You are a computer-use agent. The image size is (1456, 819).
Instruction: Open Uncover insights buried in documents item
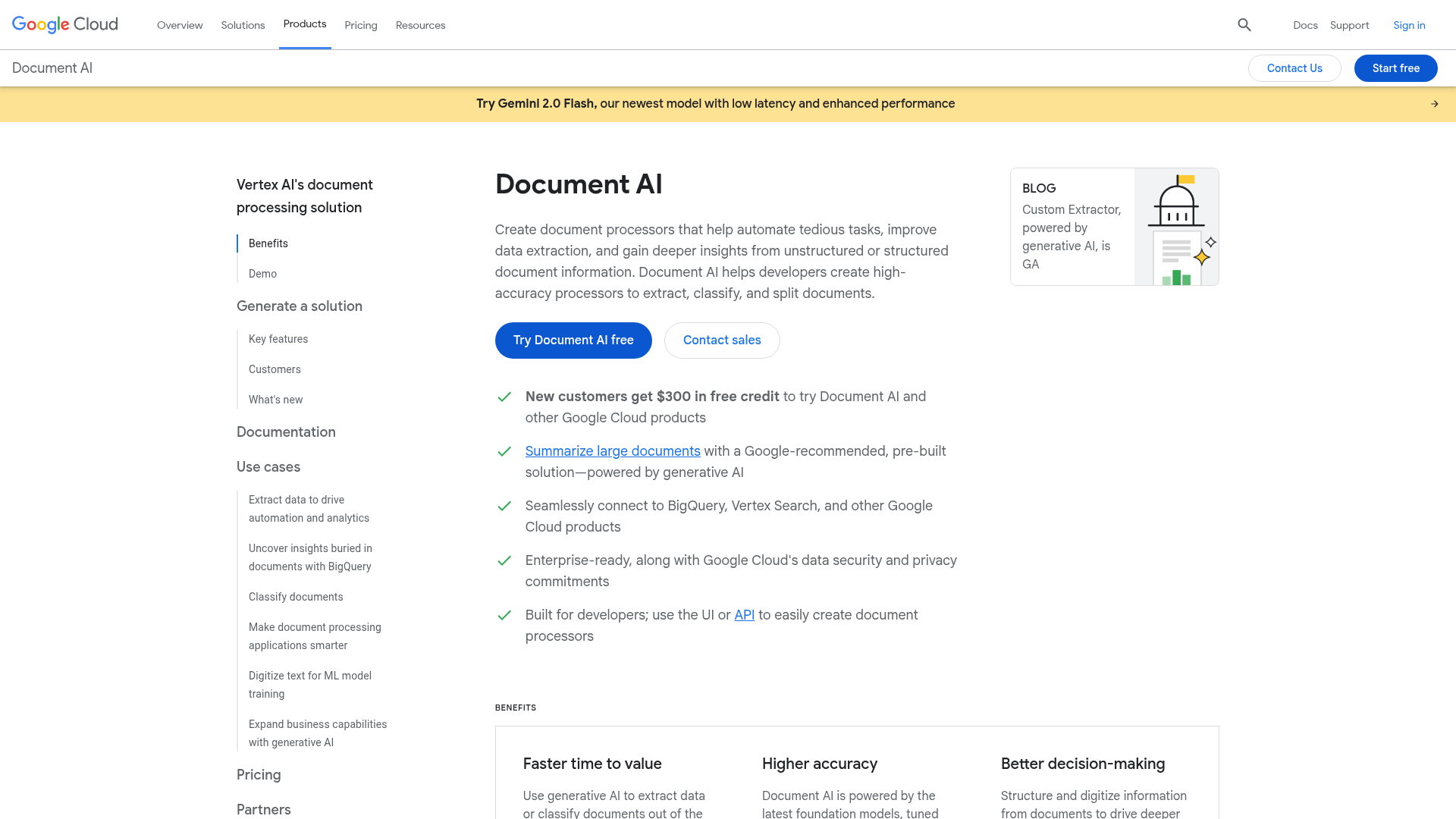click(x=310, y=557)
